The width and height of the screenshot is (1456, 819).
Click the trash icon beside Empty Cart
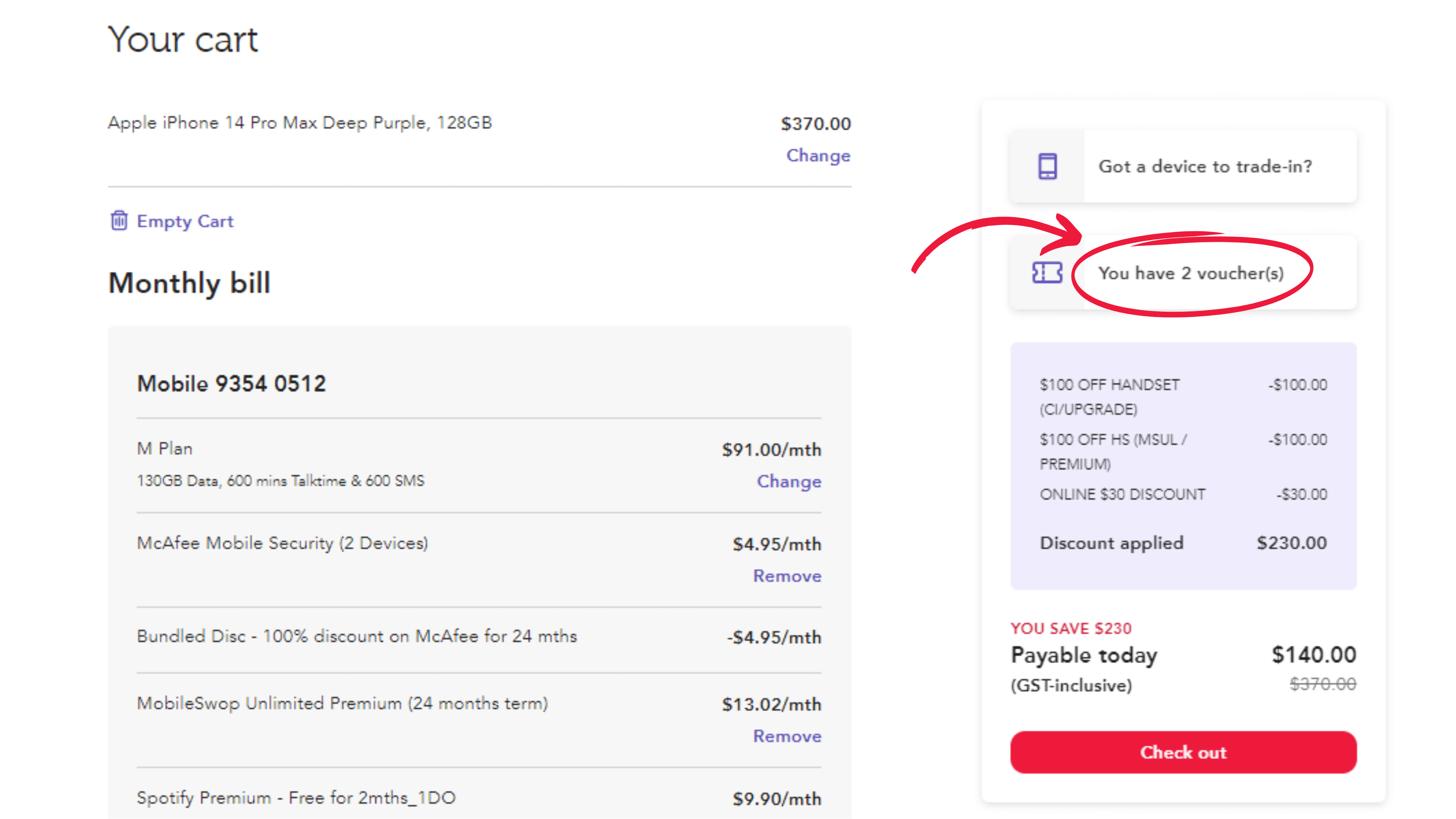[119, 221]
